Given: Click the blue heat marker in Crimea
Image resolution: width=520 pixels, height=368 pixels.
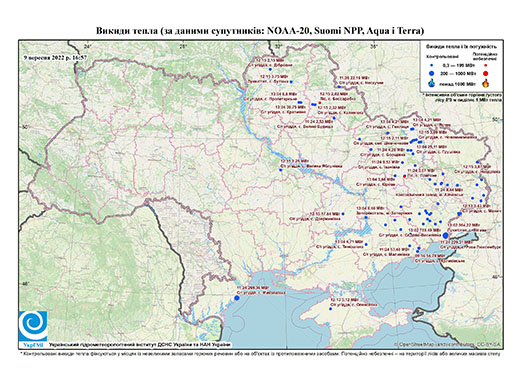Looking at the screenshot, I should pos(331,309).
